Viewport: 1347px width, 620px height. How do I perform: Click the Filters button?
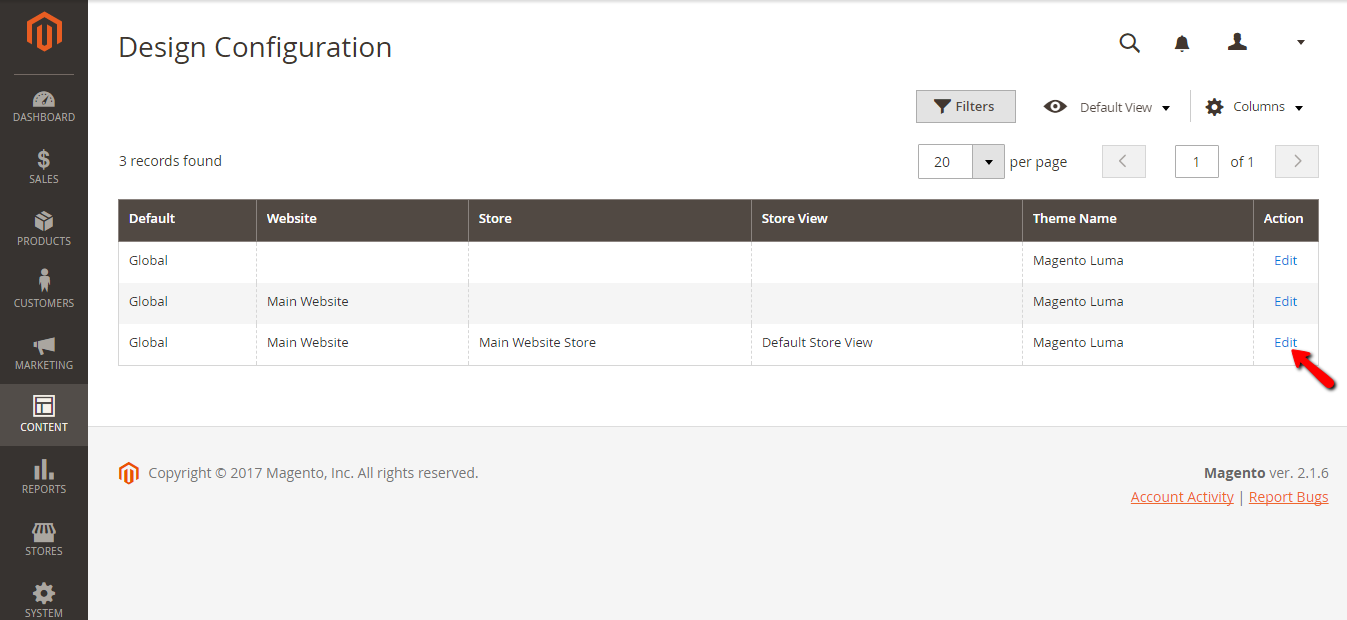(x=965, y=107)
